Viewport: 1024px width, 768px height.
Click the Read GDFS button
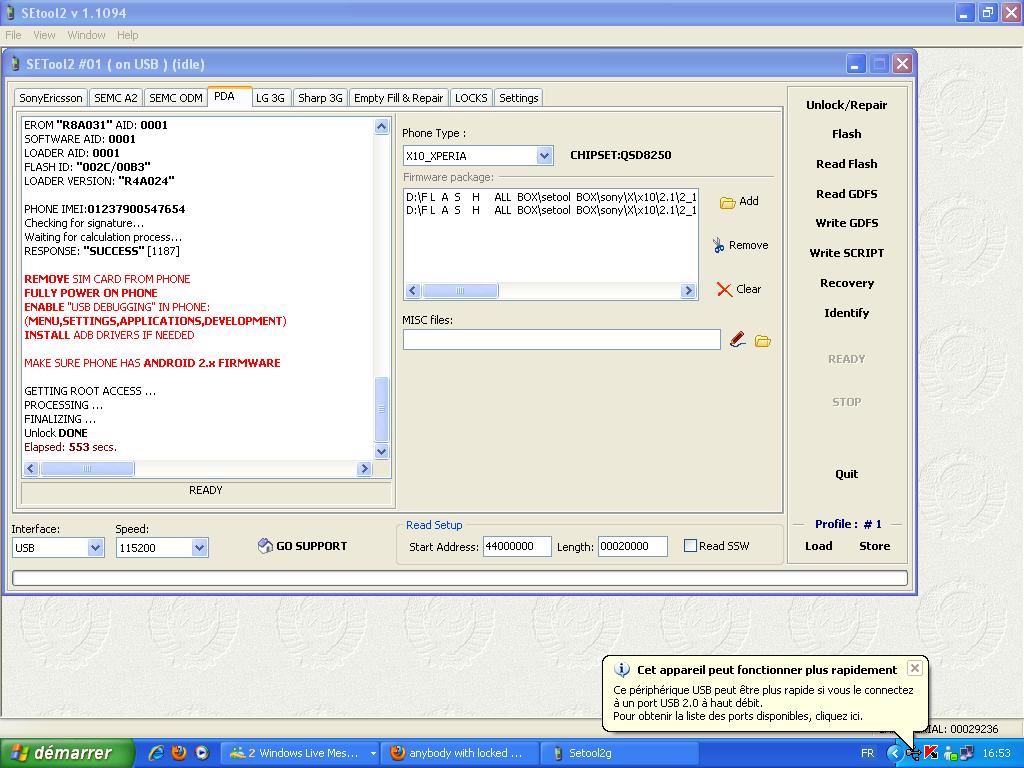click(846, 194)
